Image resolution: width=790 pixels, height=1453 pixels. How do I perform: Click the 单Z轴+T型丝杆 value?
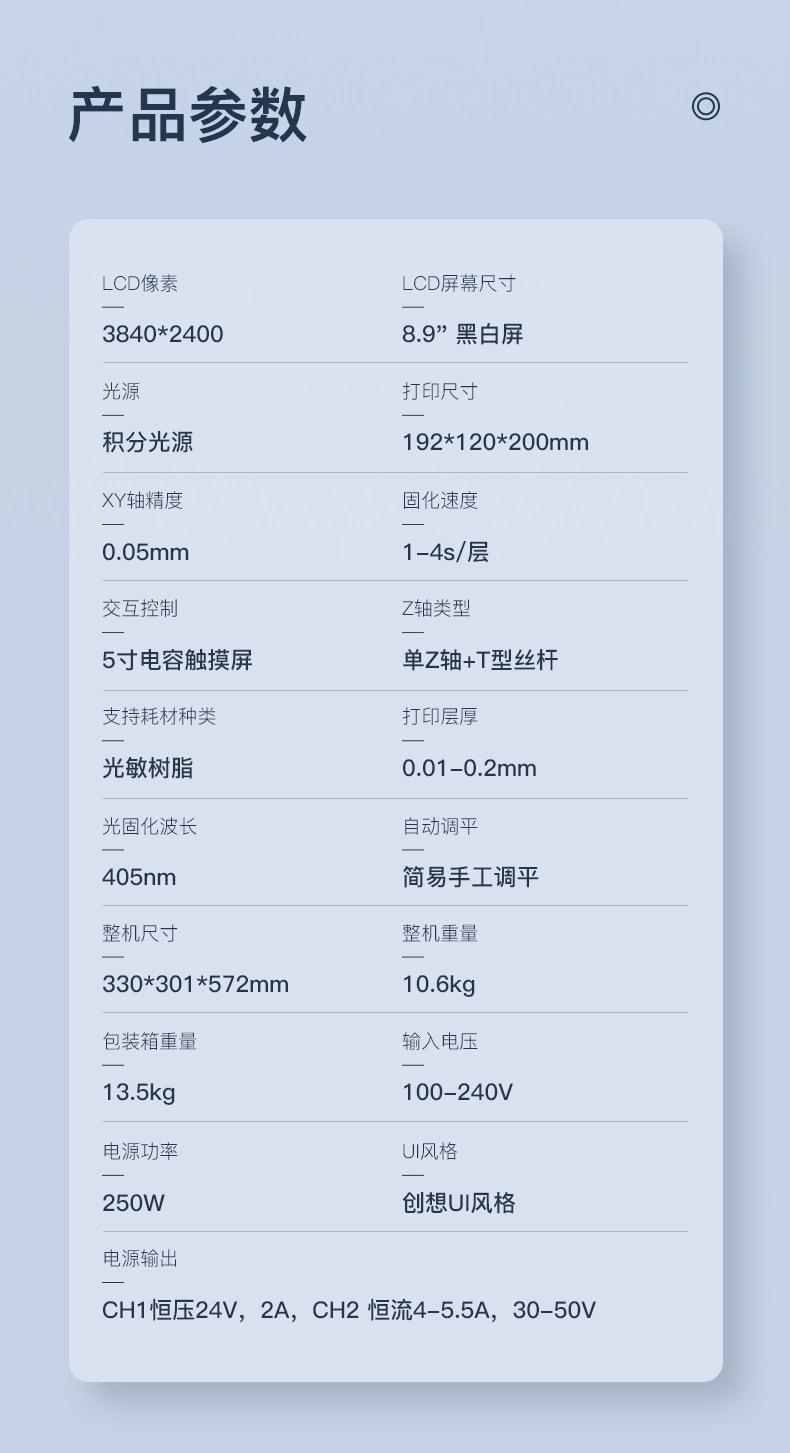click(480, 660)
